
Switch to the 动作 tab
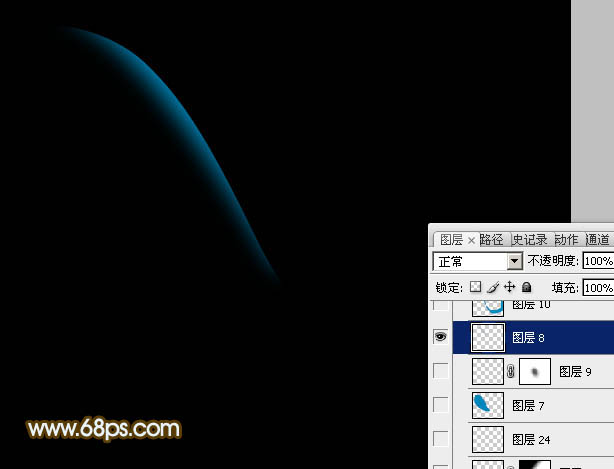(566, 240)
